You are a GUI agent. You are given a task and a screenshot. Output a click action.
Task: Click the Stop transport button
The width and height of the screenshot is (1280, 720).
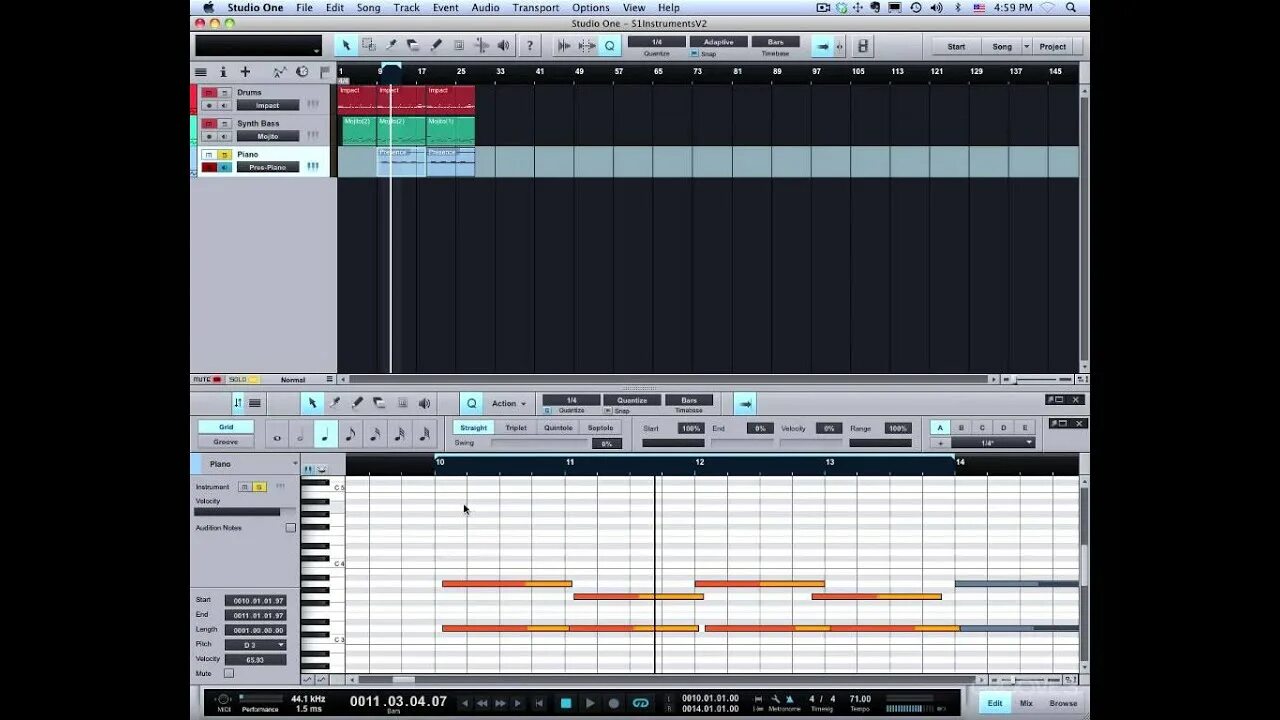click(565, 703)
